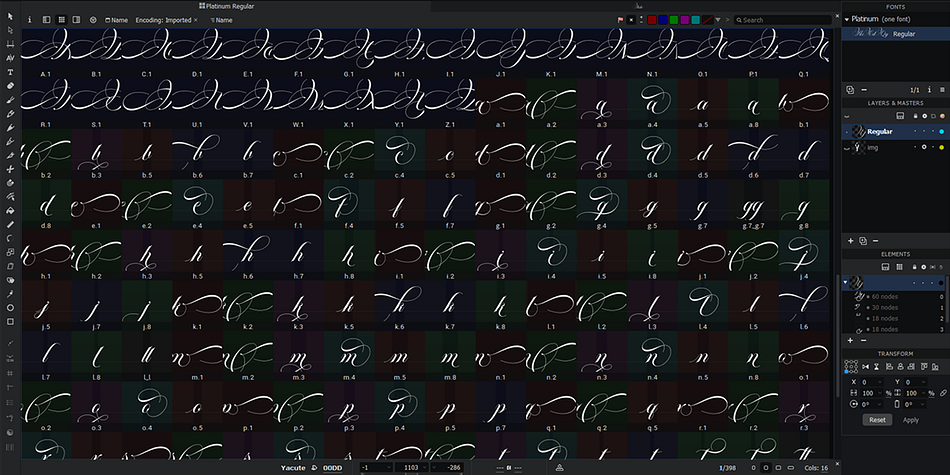The height and width of the screenshot is (475, 950).
Task: Open glyph cell b.6
Action: pos(198,154)
